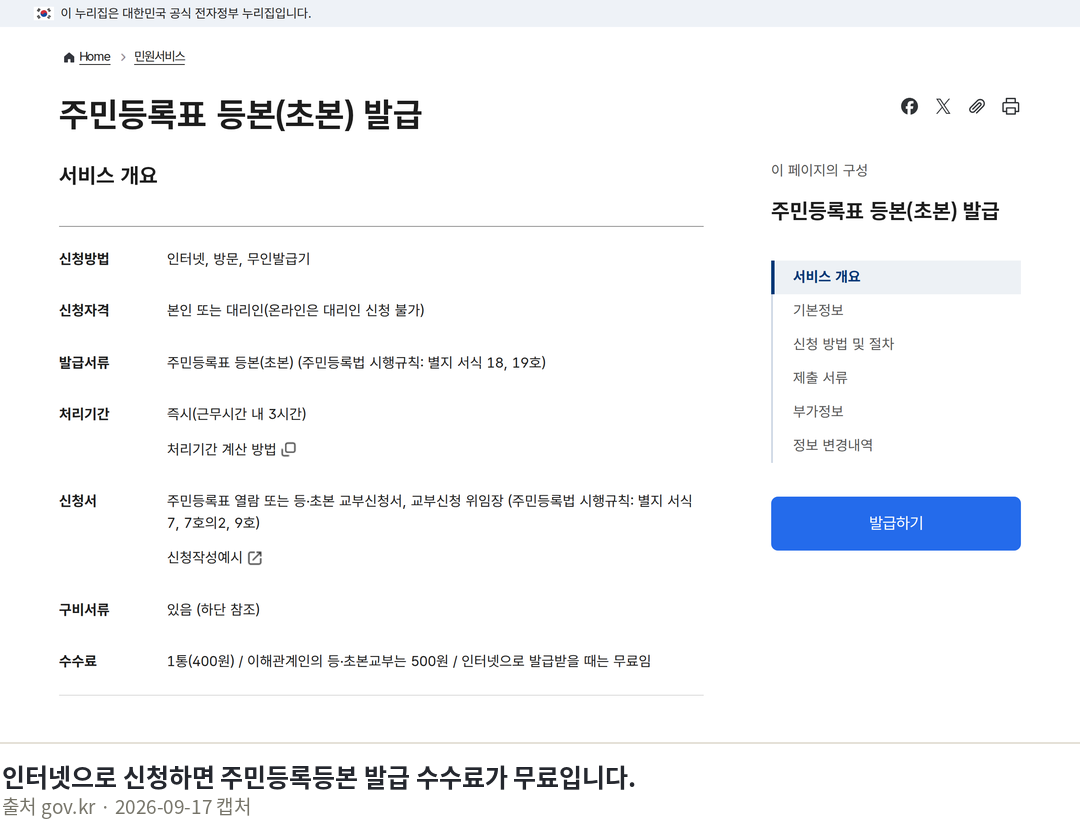
Task: Copy page link paperclip icon
Action: tap(977, 106)
